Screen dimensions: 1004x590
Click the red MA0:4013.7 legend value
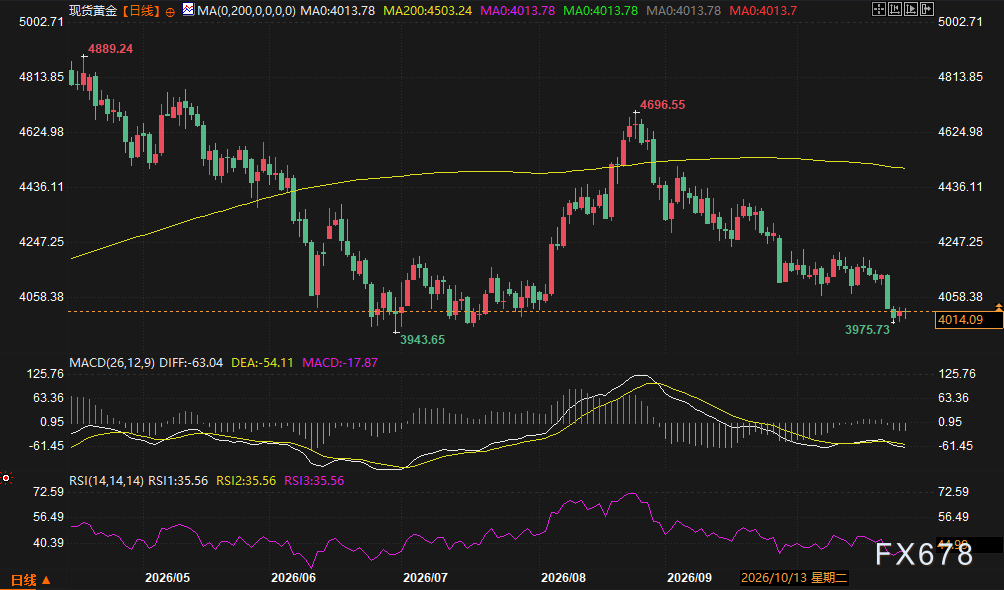pyautogui.click(x=763, y=11)
